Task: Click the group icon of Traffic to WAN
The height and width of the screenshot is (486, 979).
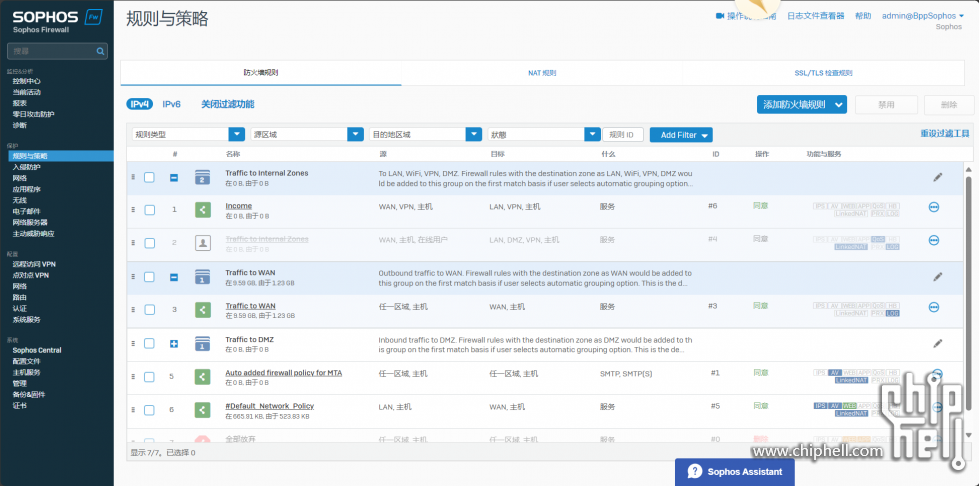Action: (202, 277)
